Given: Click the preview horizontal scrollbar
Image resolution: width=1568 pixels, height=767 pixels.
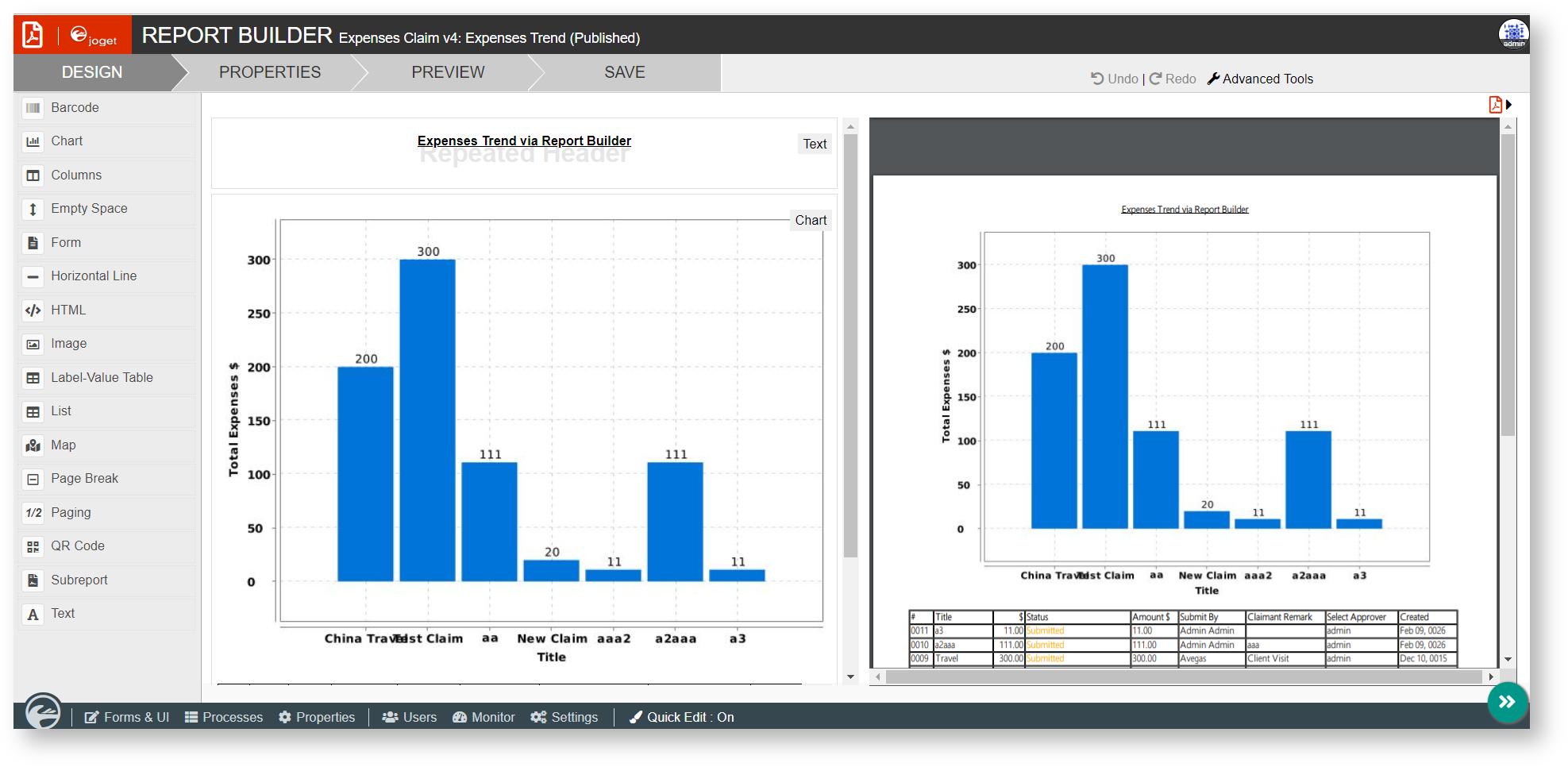Looking at the screenshot, I should (x=1183, y=677).
